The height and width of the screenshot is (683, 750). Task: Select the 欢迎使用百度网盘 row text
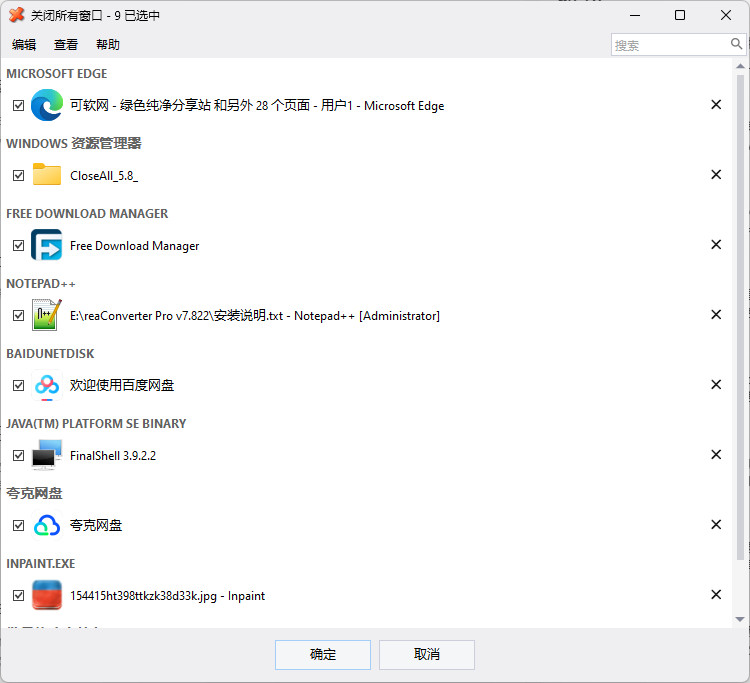[122, 385]
